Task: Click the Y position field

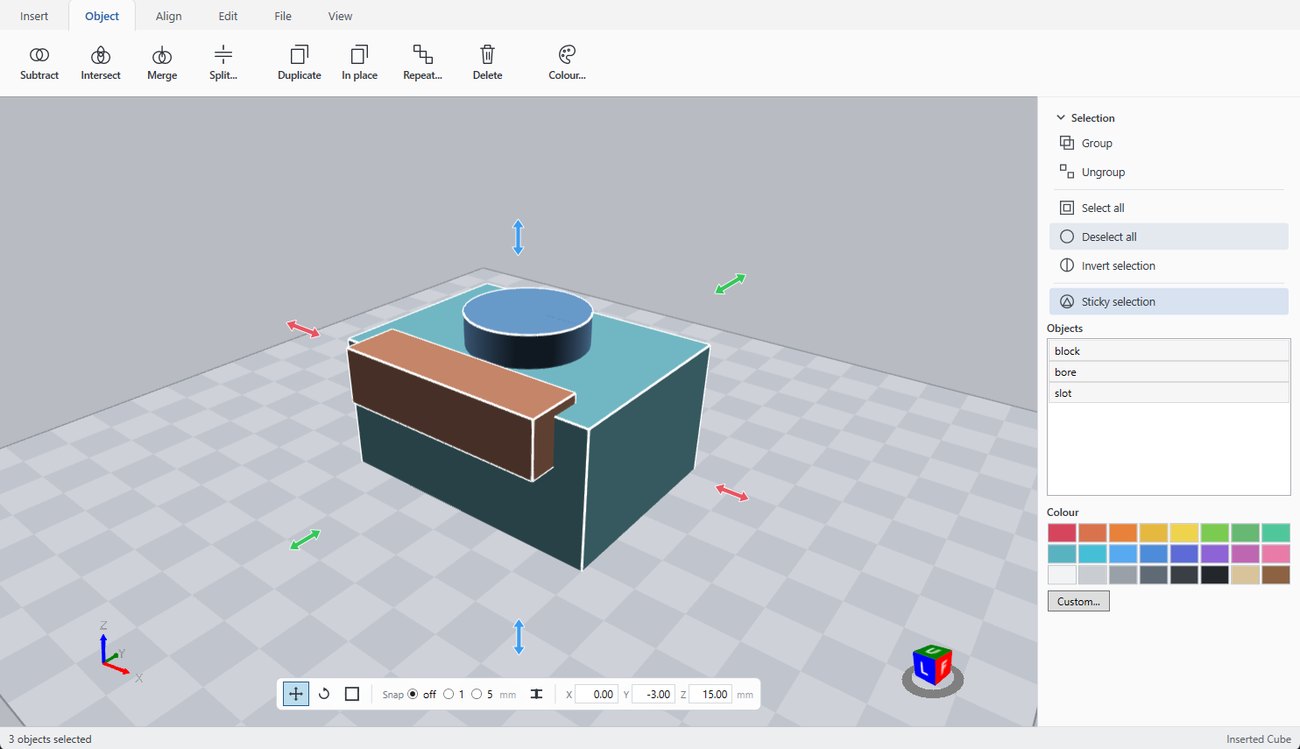Action: click(x=653, y=694)
